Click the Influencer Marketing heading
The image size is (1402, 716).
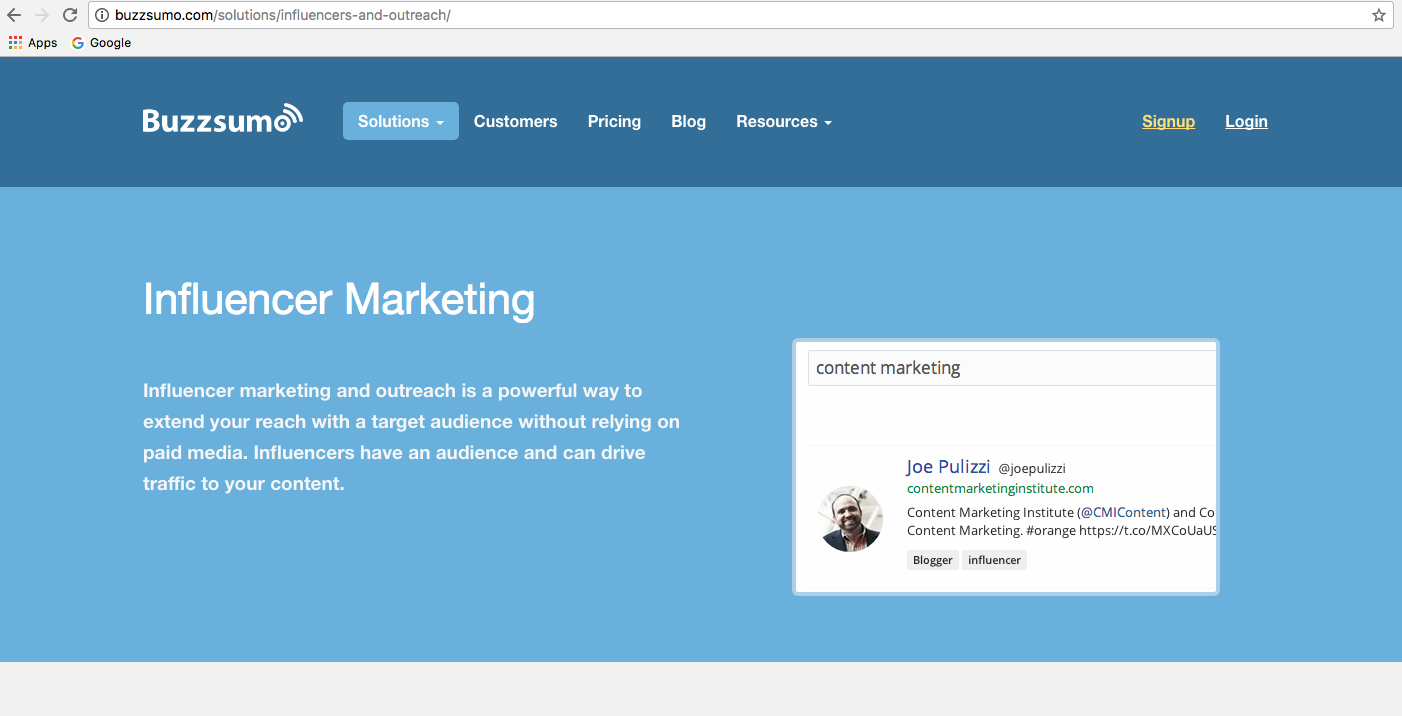(x=339, y=299)
